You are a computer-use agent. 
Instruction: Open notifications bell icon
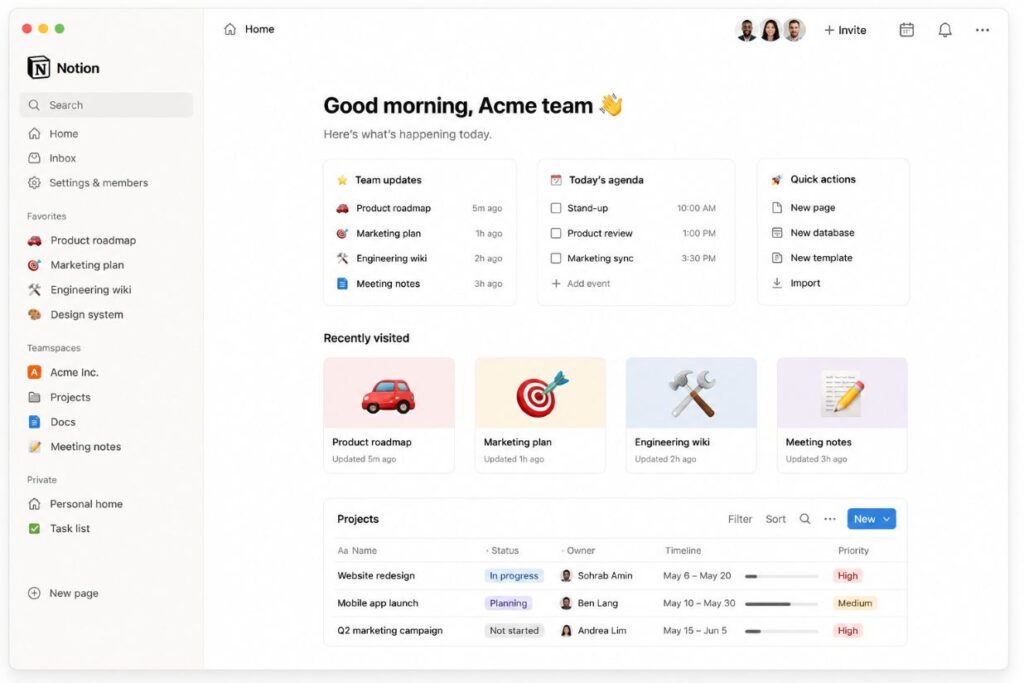point(945,29)
